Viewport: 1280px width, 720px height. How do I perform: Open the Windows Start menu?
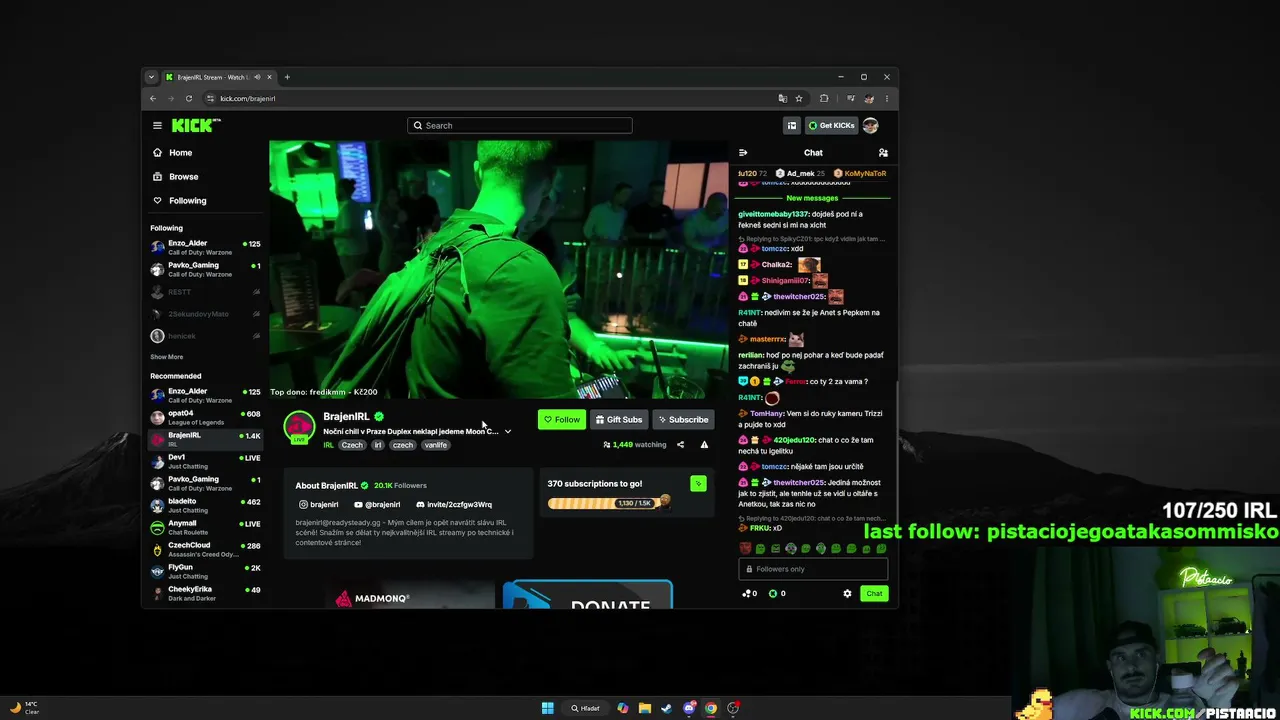point(548,708)
